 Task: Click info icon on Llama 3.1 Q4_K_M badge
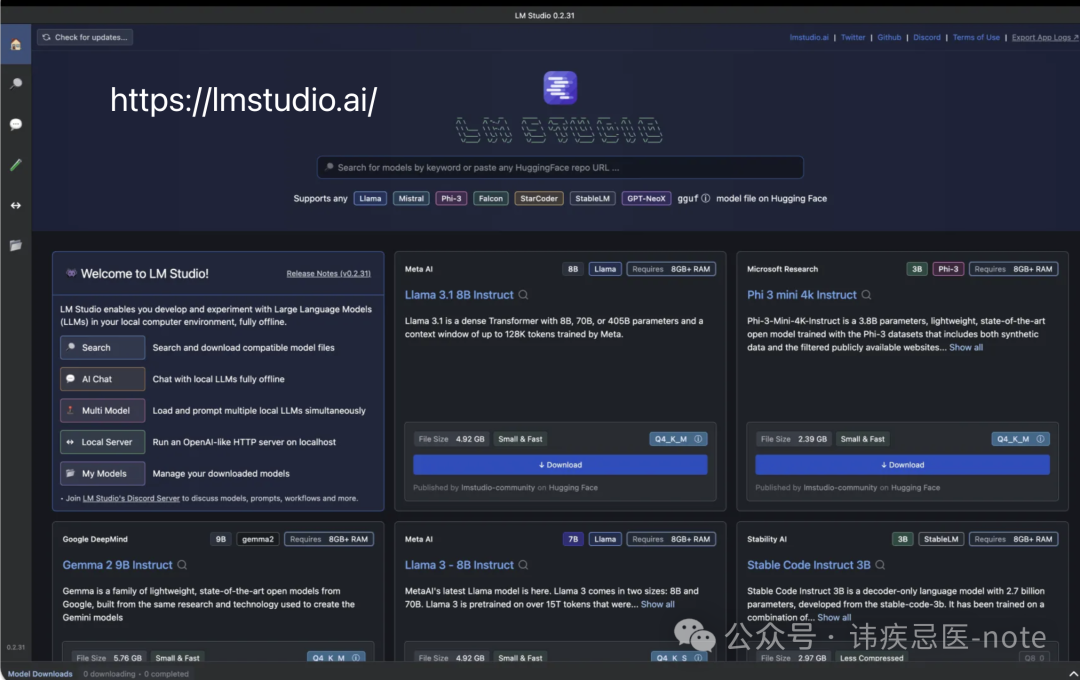698,439
